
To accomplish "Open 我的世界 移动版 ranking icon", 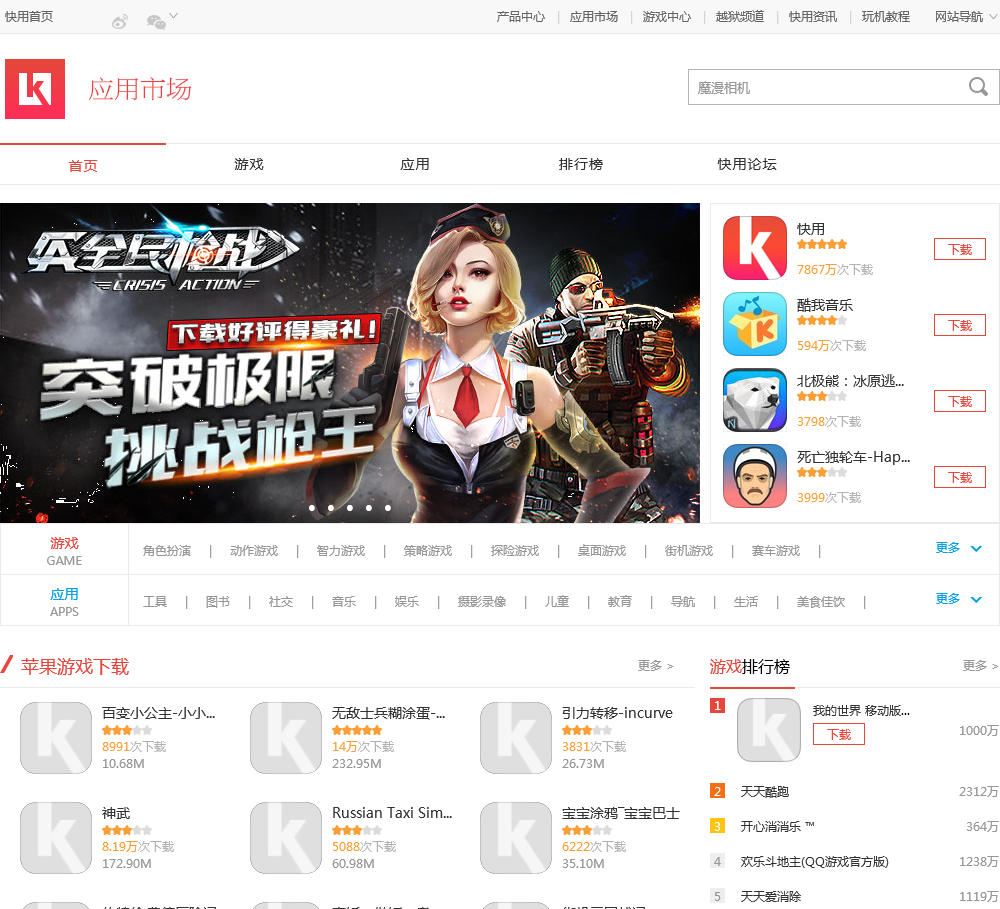I will pyautogui.click(x=769, y=730).
